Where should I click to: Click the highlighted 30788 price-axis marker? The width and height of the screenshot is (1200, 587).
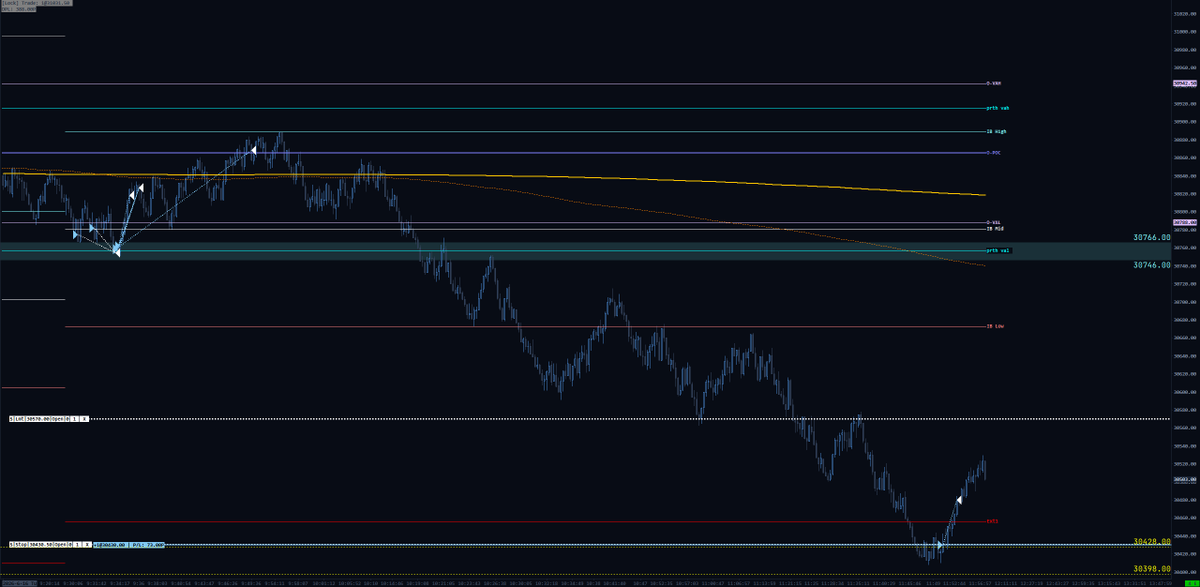click(x=1184, y=223)
